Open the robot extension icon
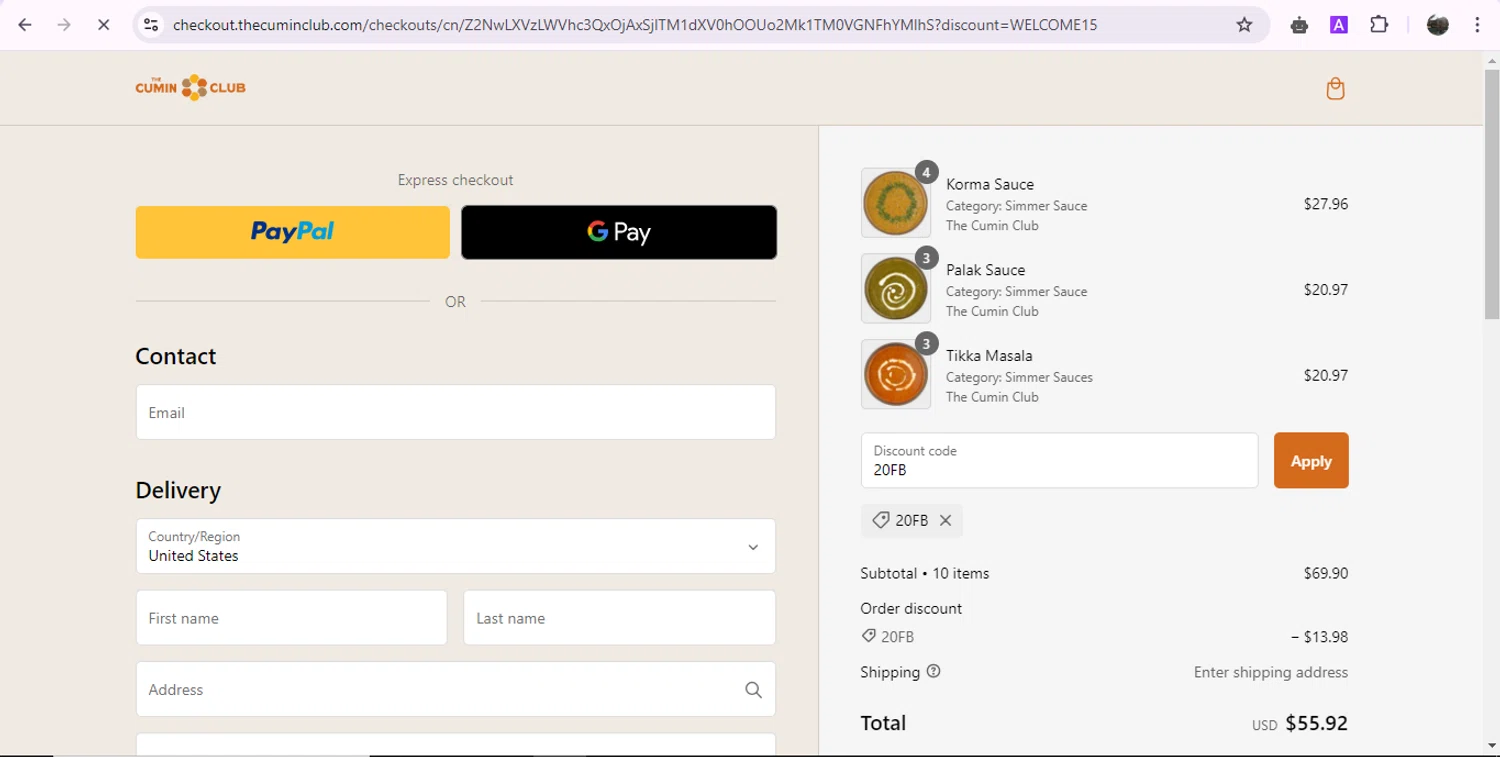1500x757 pixels. coord(1299,25)
